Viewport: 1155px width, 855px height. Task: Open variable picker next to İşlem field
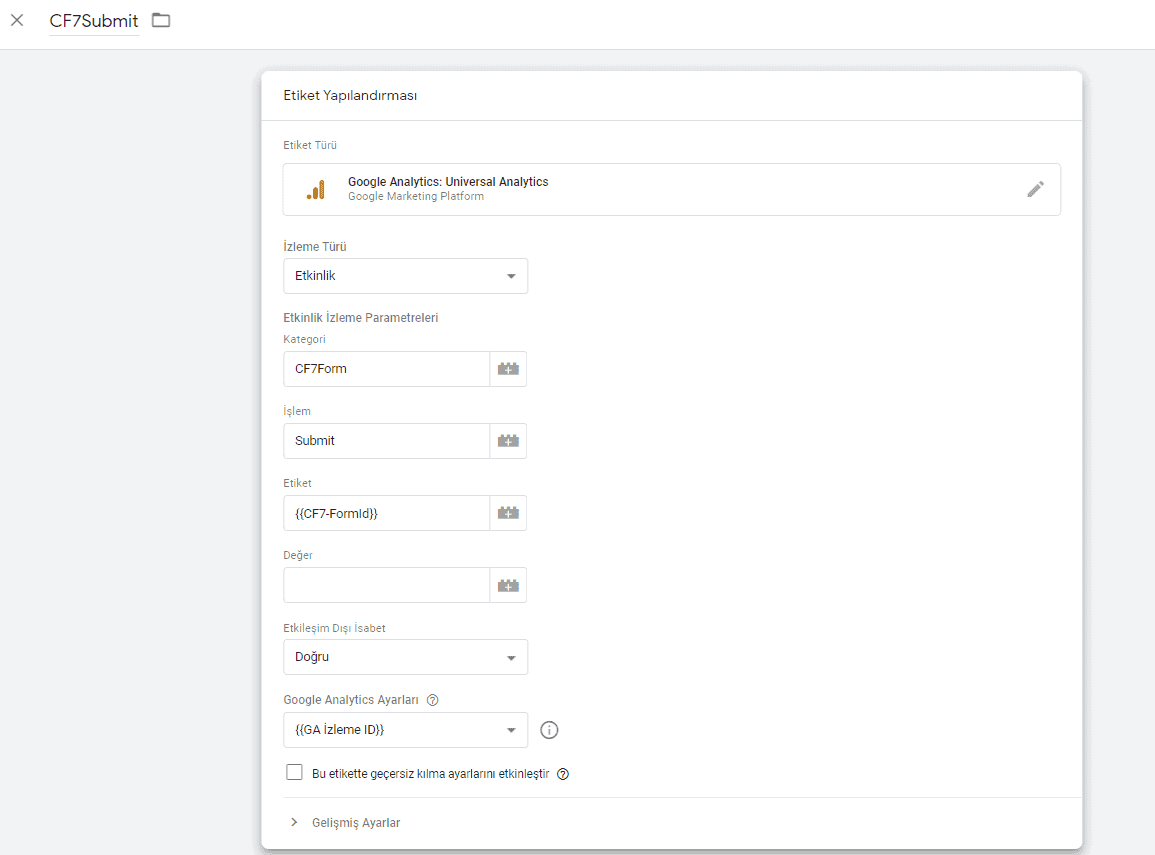pyautogui.click(x=508, y=441)
